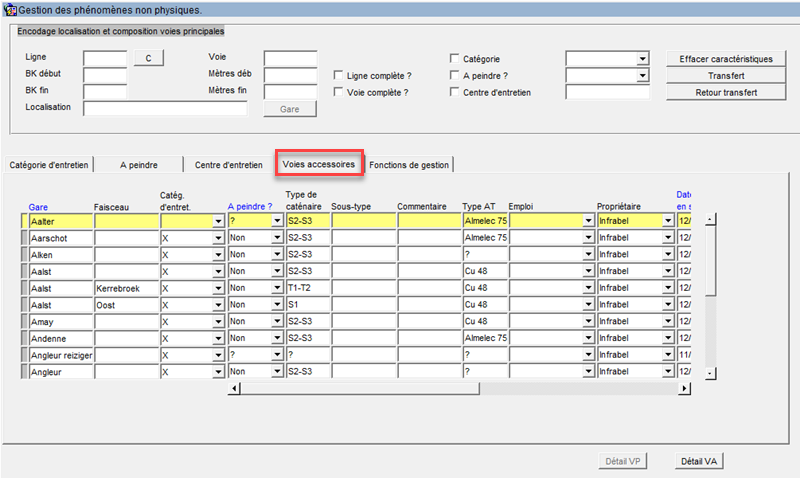Toggle the Voie complète ? checkbox
The height and width of the screenshot is (478, 800).
pyautogui.click(x=338, y=92)
